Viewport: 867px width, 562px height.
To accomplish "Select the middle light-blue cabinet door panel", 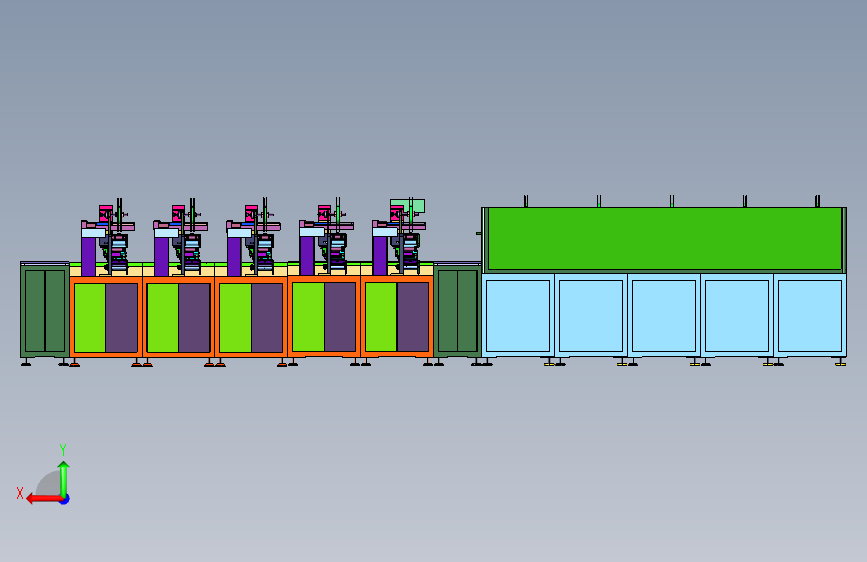I will [x=664, y=316].
